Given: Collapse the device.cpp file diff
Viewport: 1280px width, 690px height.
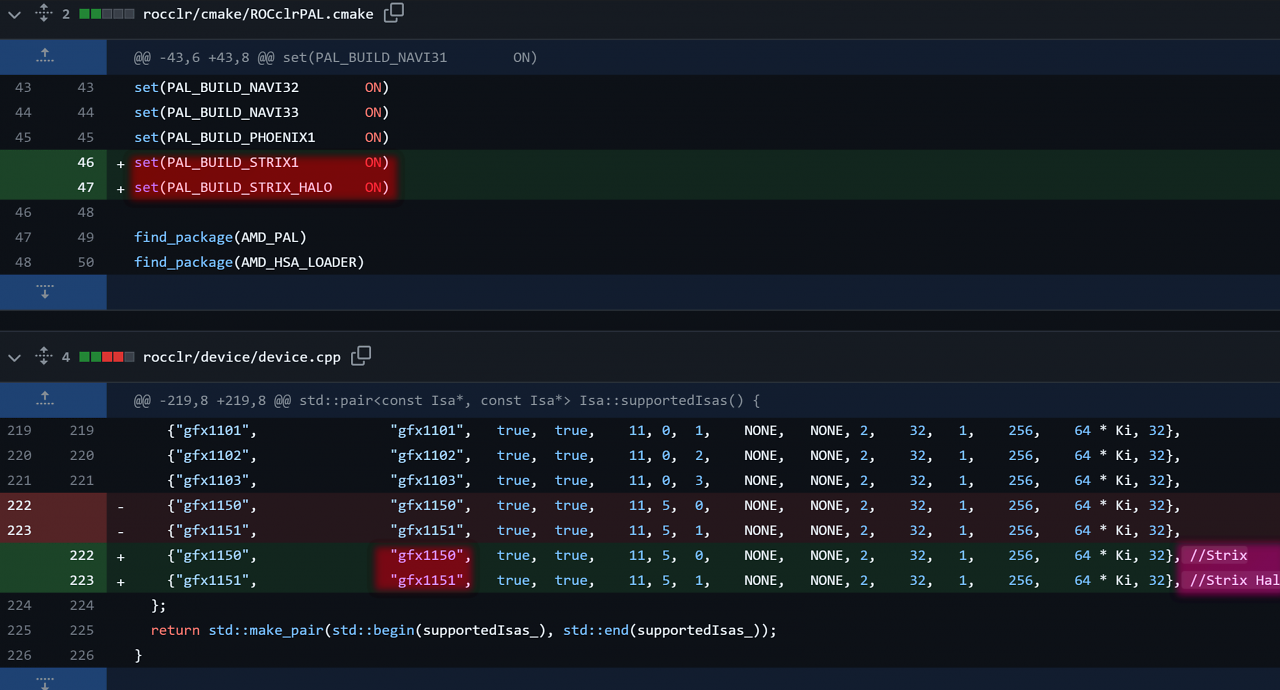Looking at the screenshot, I should tap(14, 357).
